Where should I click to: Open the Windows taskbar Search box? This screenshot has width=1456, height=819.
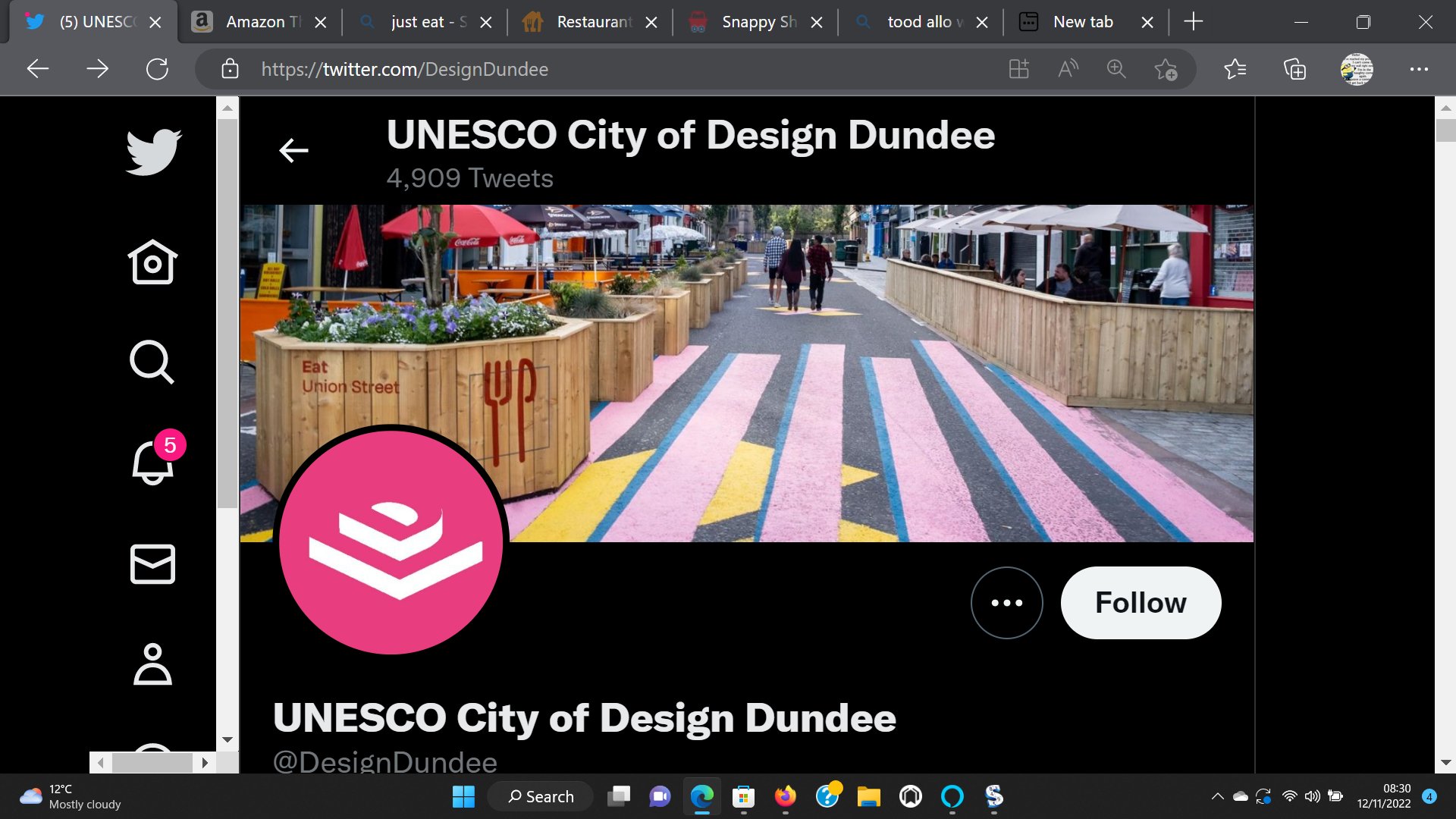pos(541,796)
